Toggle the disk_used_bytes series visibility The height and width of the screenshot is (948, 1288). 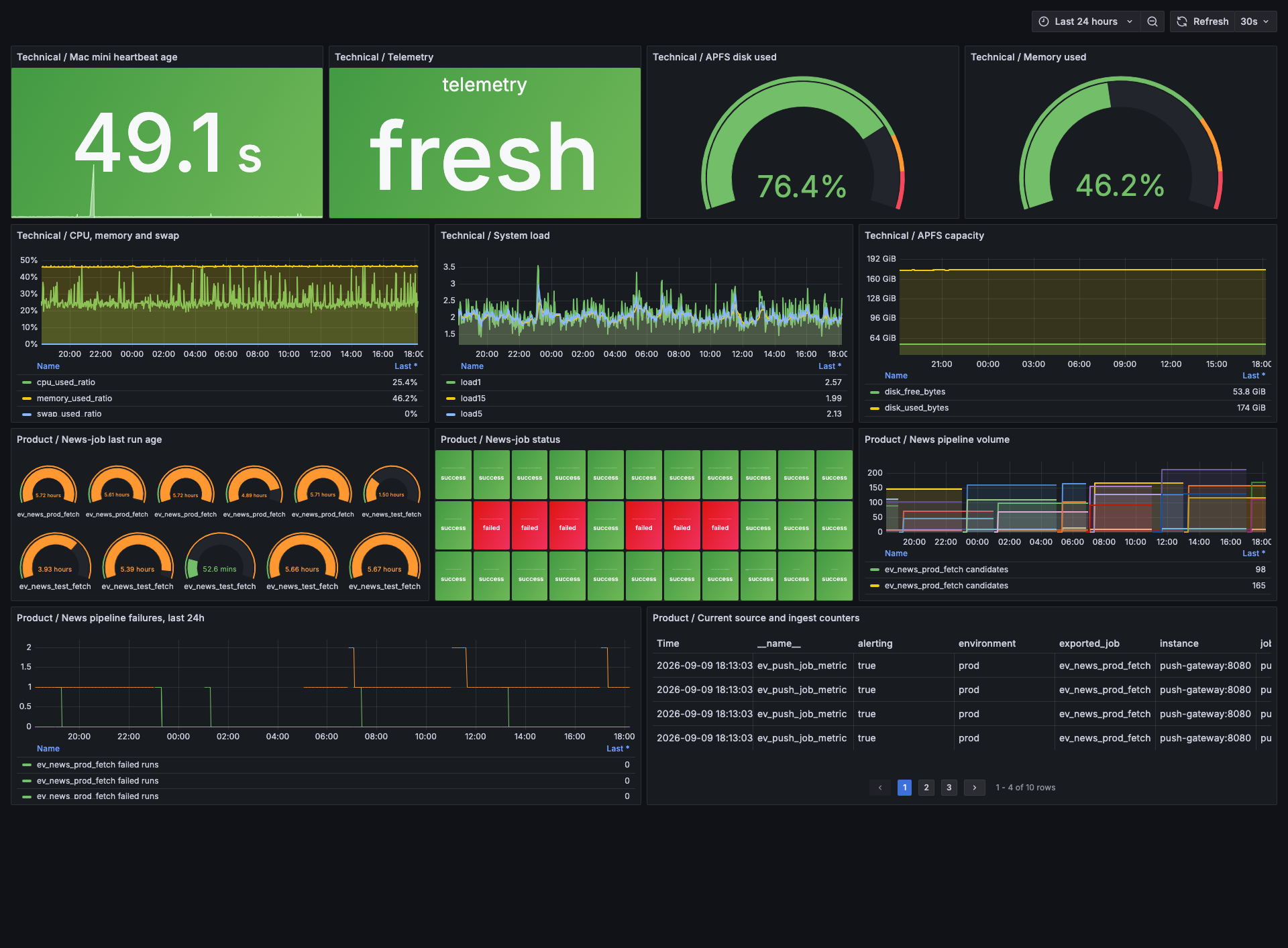click(x=916, y=408)
